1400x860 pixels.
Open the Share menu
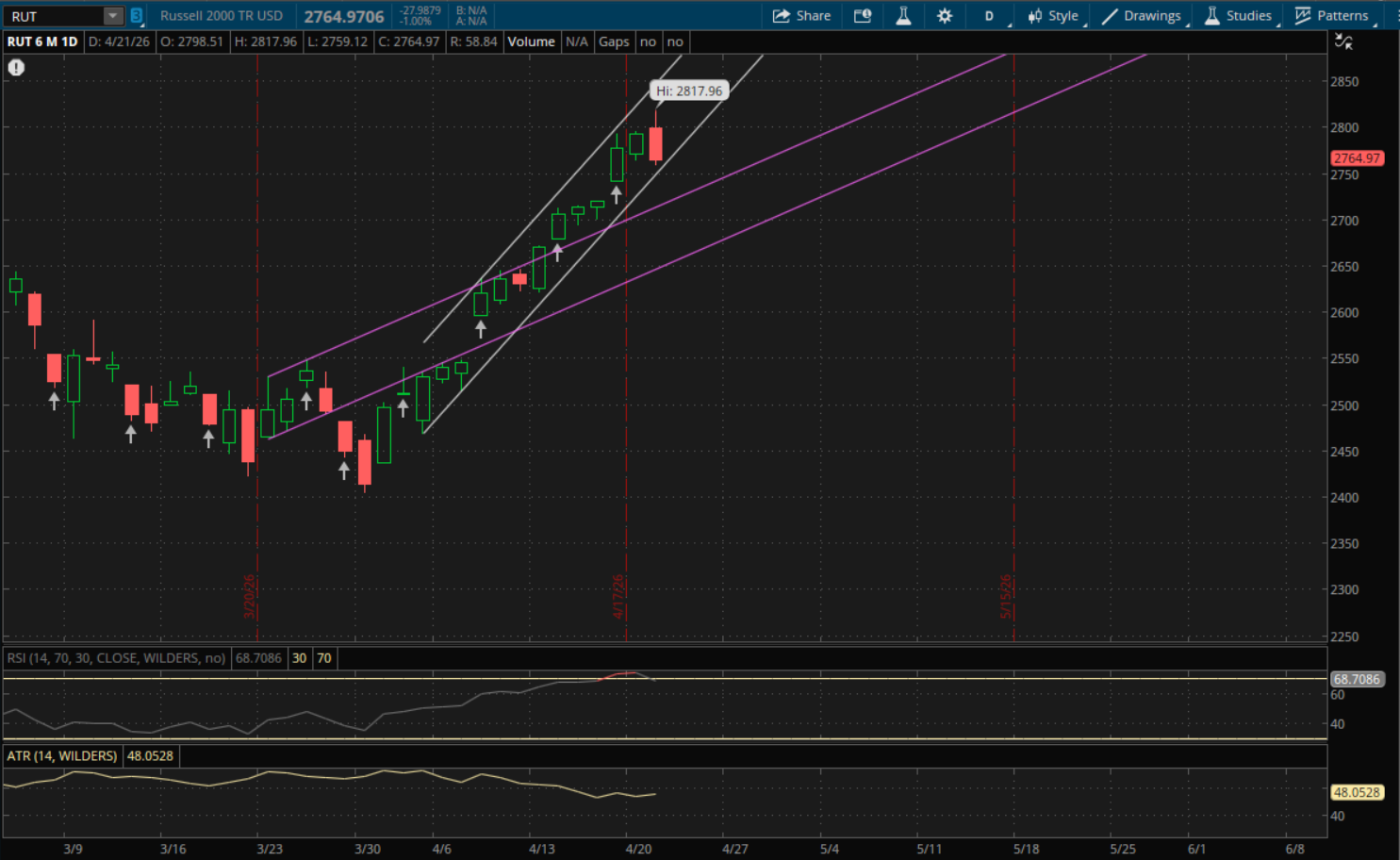[x=801, y=16]
